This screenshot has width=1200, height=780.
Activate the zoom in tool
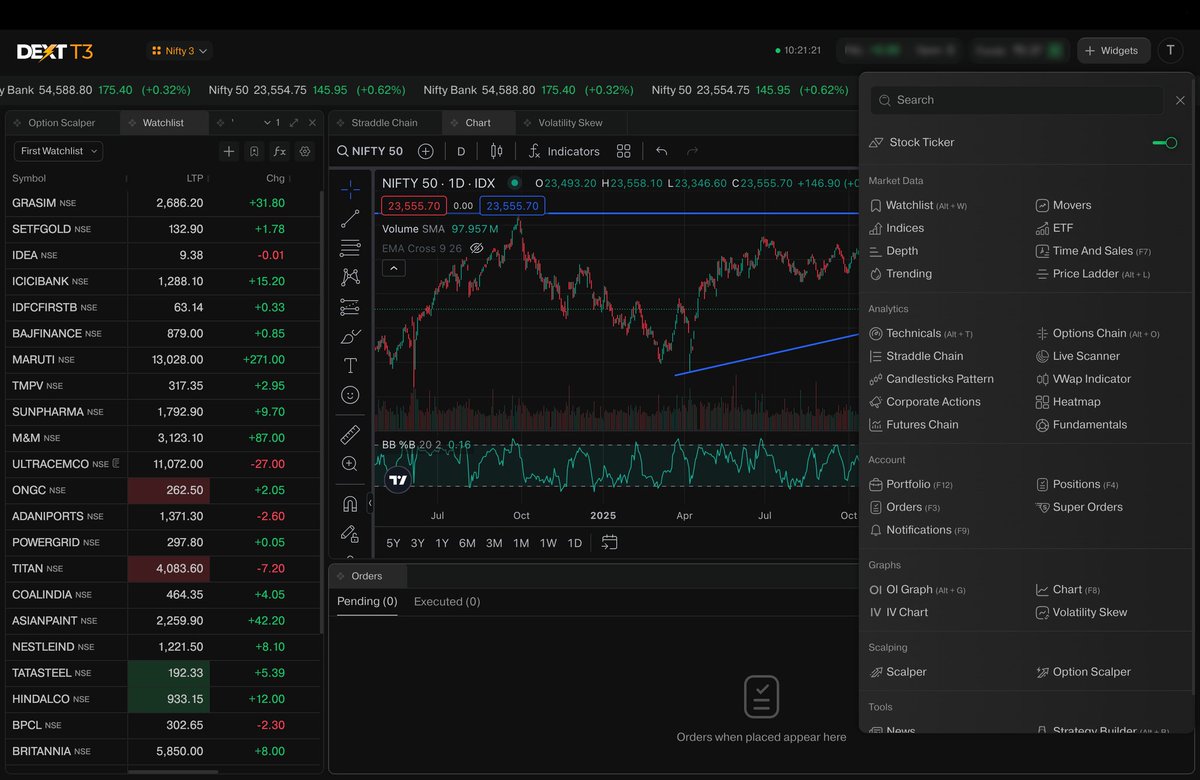coord(350,464)
